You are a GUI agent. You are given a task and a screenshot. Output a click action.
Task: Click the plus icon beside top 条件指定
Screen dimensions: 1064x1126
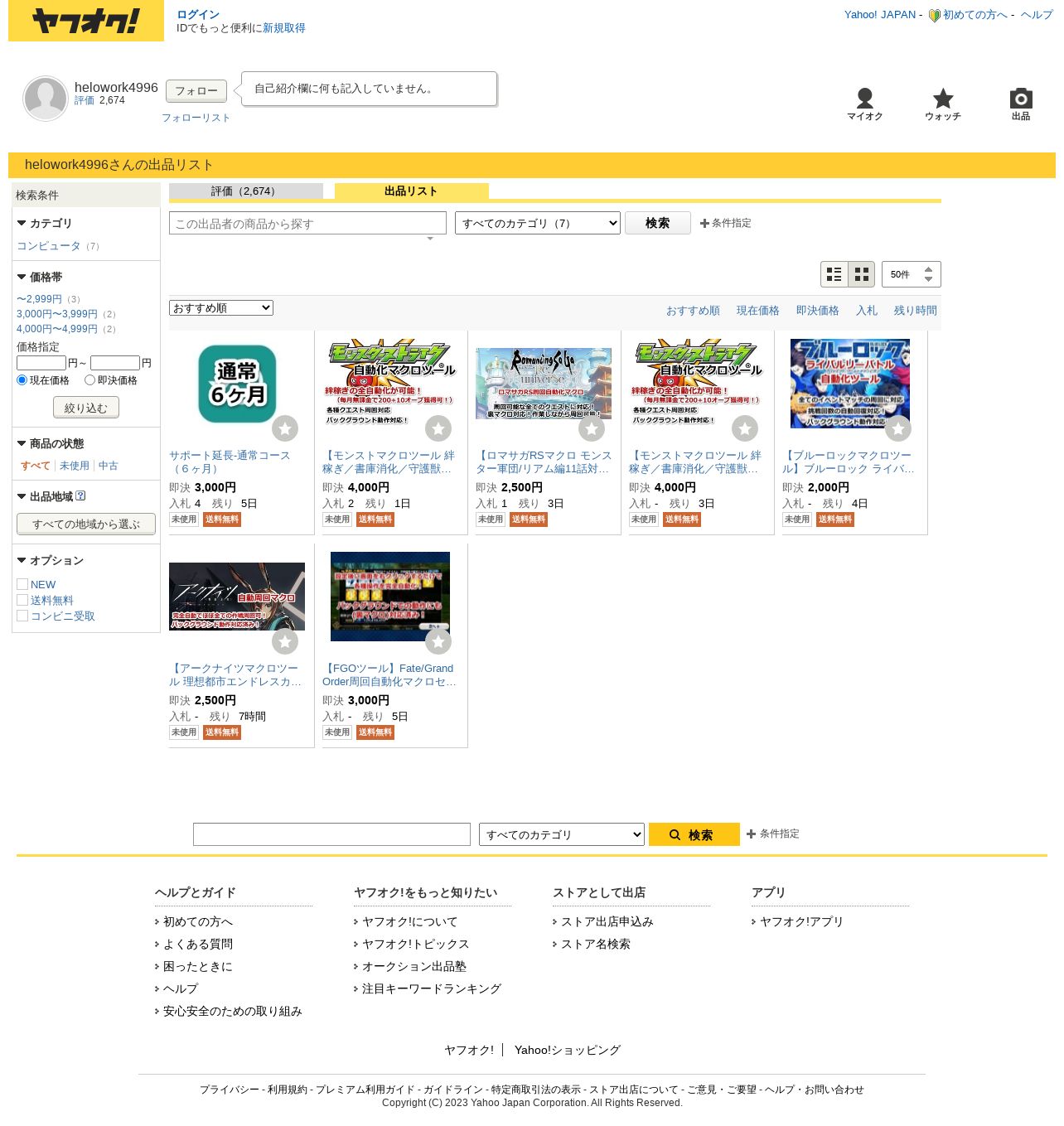point(704,224)
